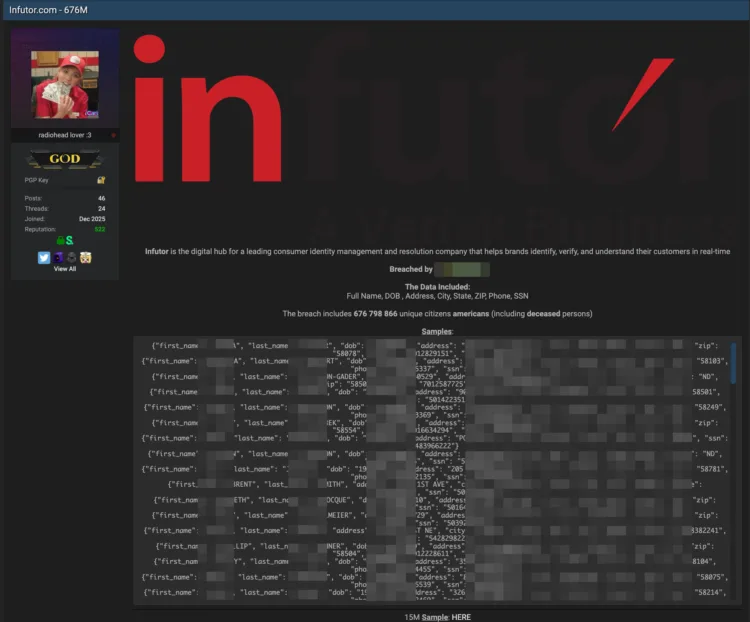The width and height of the screenshot is (750, 622).
Task: Click the threads count 24
Action: pos(101,209)
